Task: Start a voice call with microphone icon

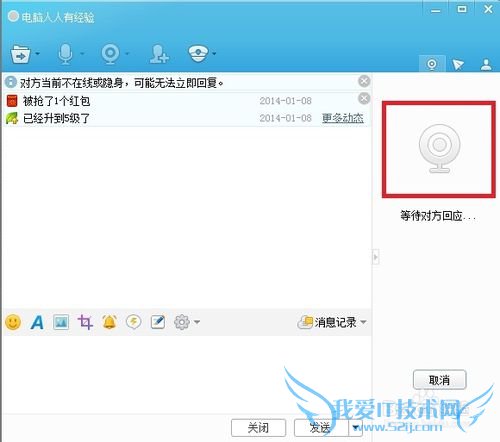Action: 65,54
